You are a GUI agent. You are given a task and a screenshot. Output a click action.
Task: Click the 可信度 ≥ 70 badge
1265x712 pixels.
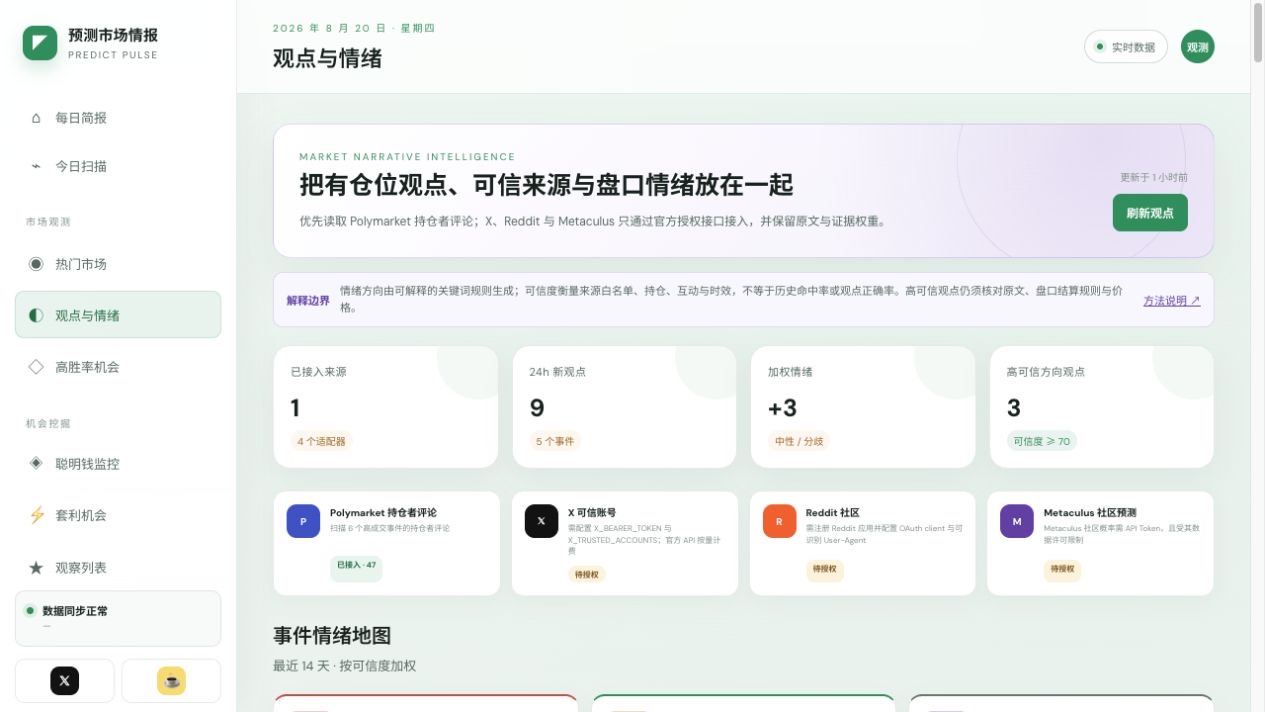[x=1042, y=441]
